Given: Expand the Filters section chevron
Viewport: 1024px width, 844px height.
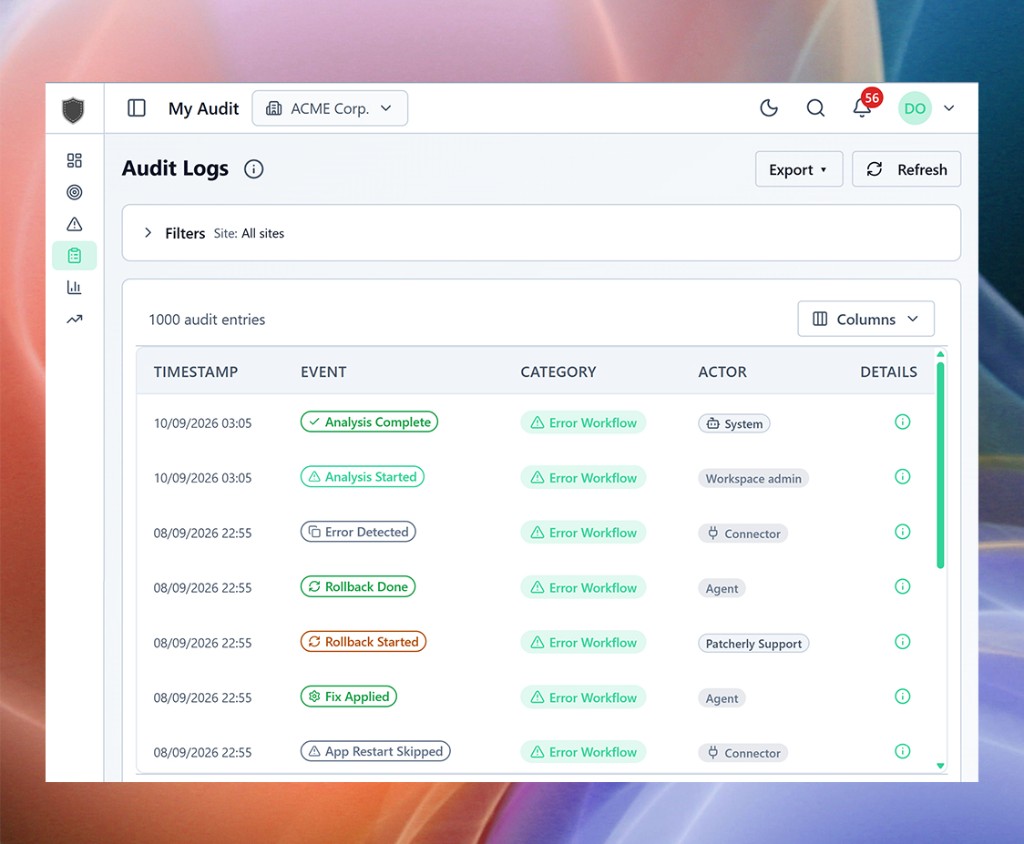Looking at the screenshot, I should point(148,233).
